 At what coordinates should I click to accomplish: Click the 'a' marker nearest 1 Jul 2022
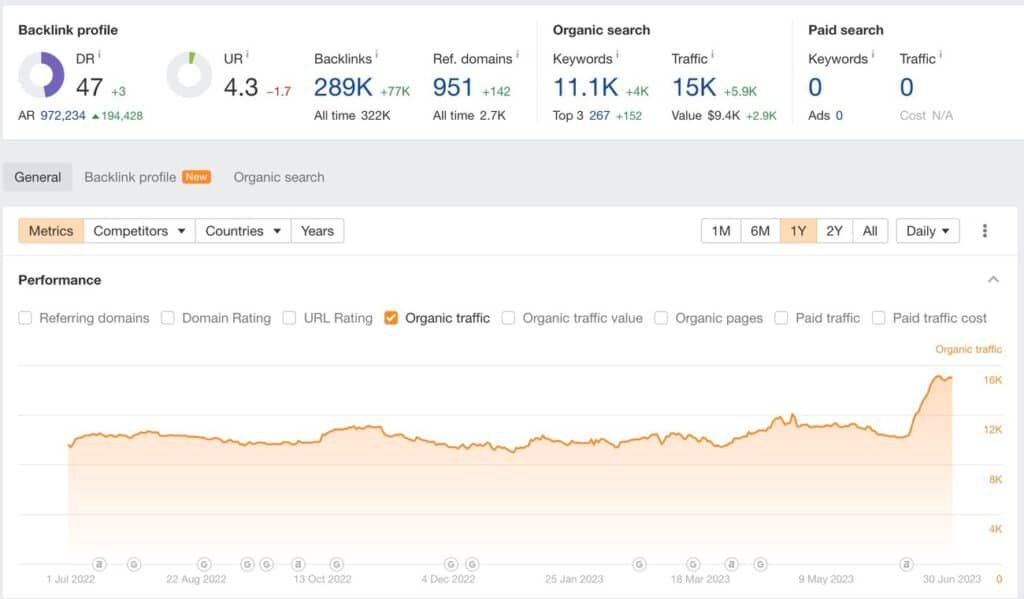click(99, 564)
